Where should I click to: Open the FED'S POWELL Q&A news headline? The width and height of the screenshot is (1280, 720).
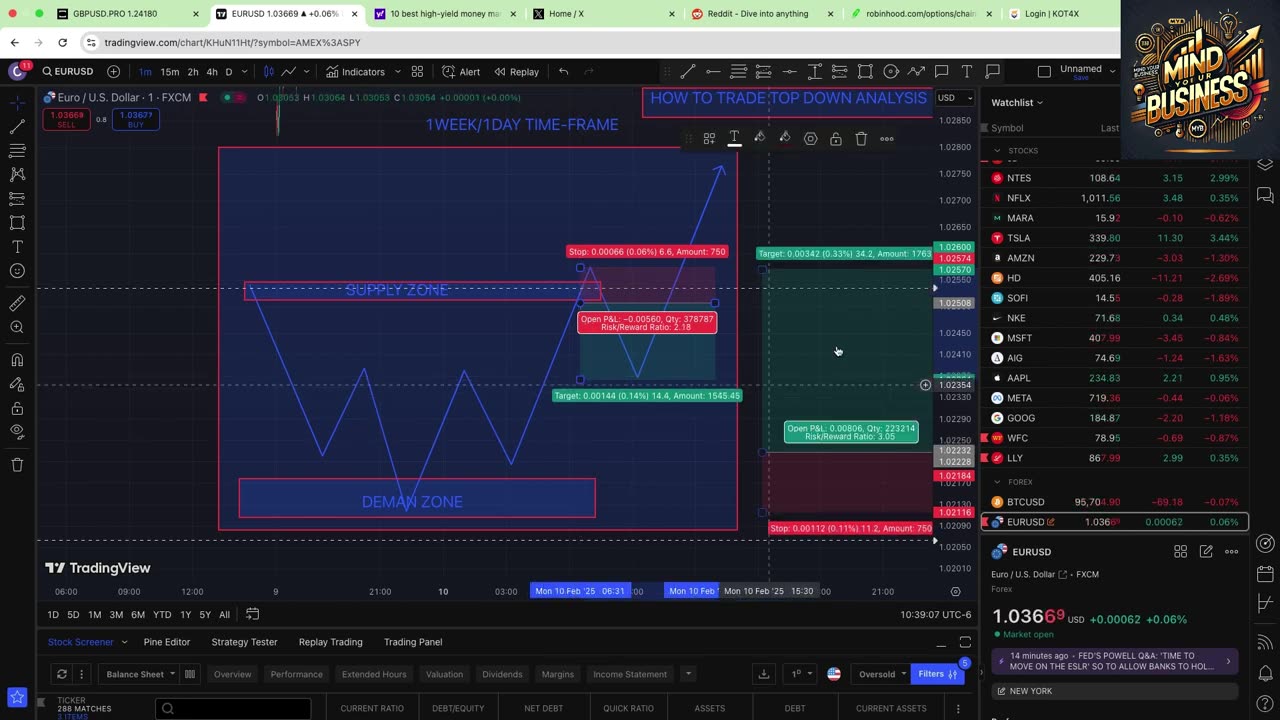[x=1115, y=662]
